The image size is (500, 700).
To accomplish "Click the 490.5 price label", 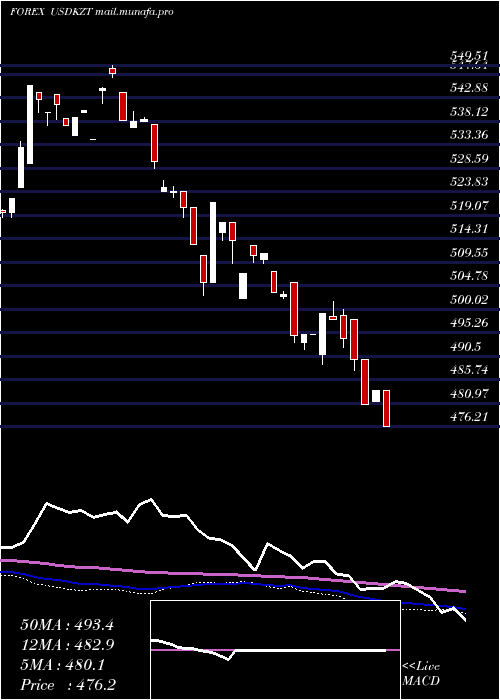I will coord(465,347).
